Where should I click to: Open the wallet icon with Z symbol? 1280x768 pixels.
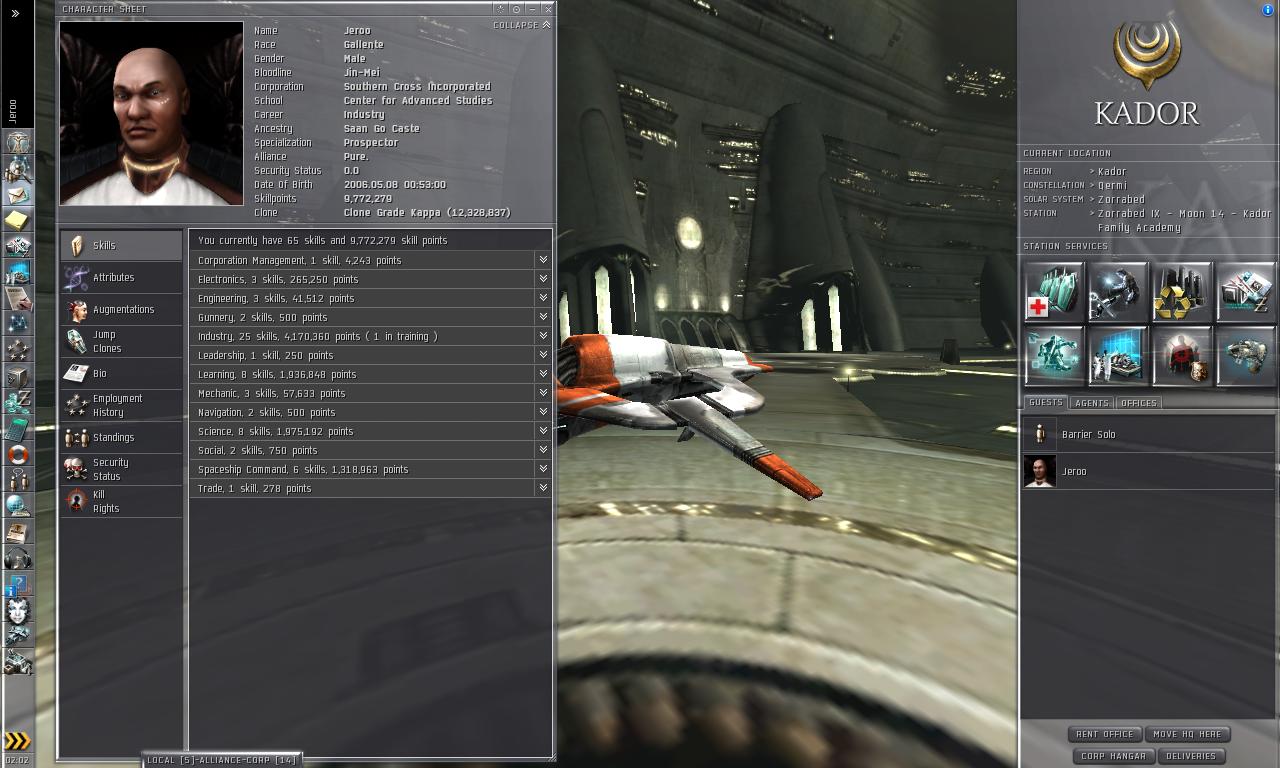[18, 402]
